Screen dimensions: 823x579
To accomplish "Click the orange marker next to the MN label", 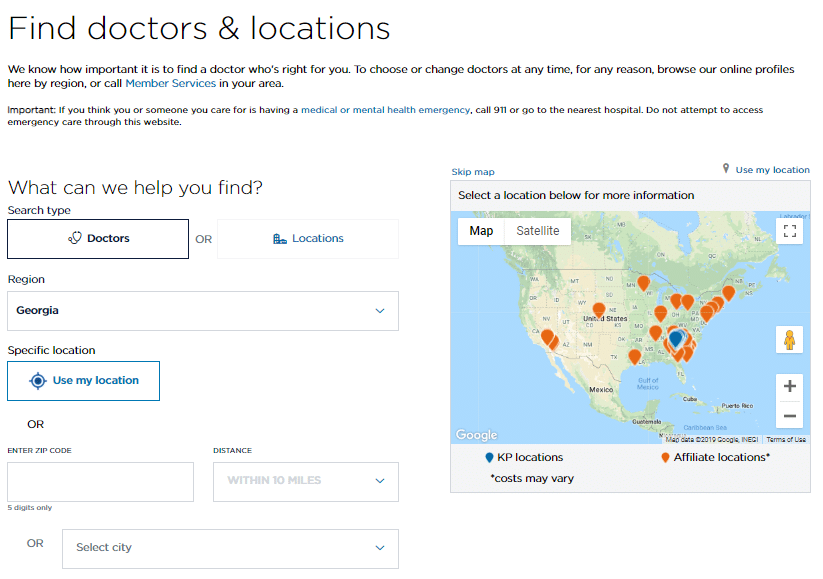I will pyautogui.click(x=643, y=282).
